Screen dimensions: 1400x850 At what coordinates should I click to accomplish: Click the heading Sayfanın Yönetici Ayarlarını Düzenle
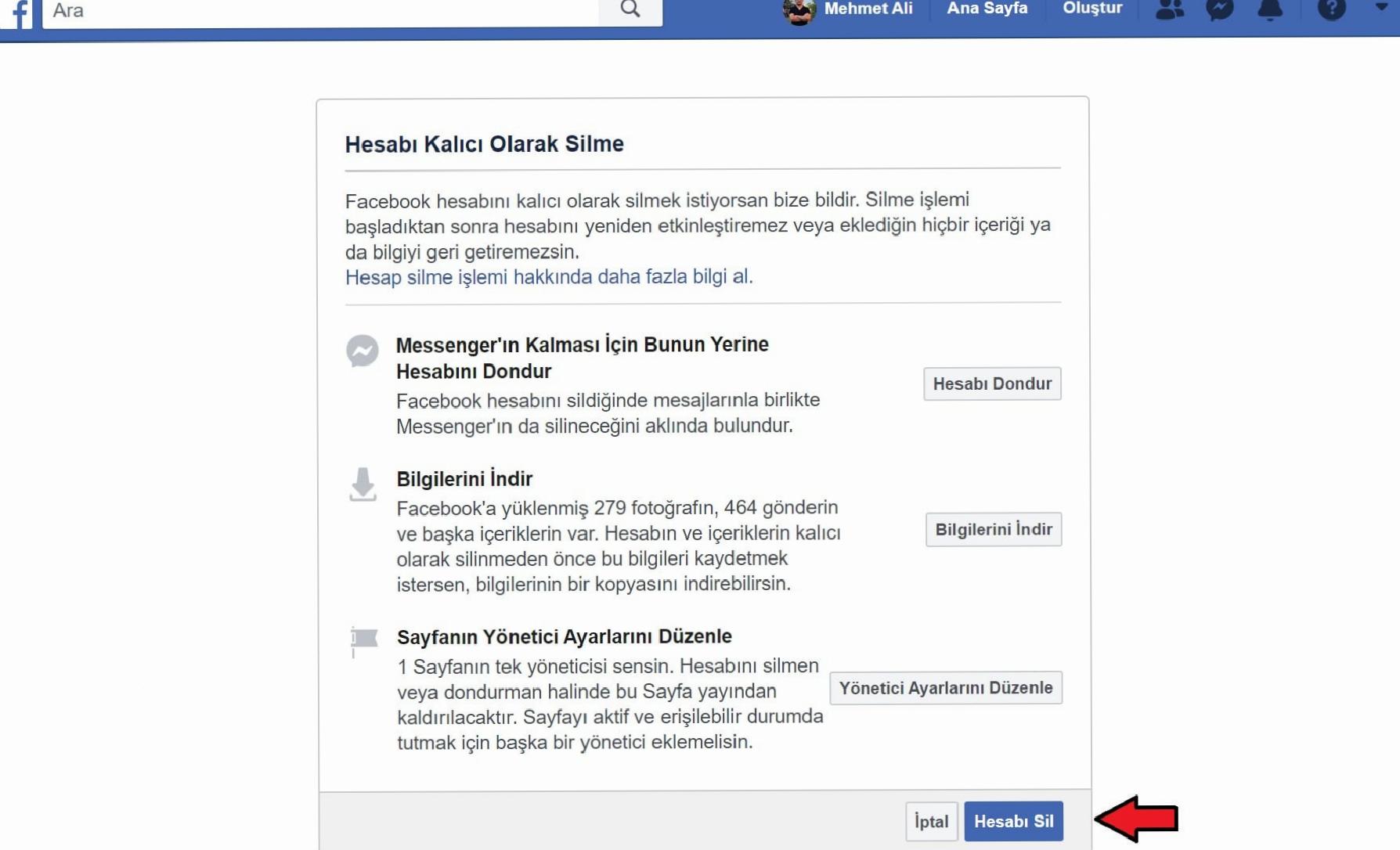point(565,637)
